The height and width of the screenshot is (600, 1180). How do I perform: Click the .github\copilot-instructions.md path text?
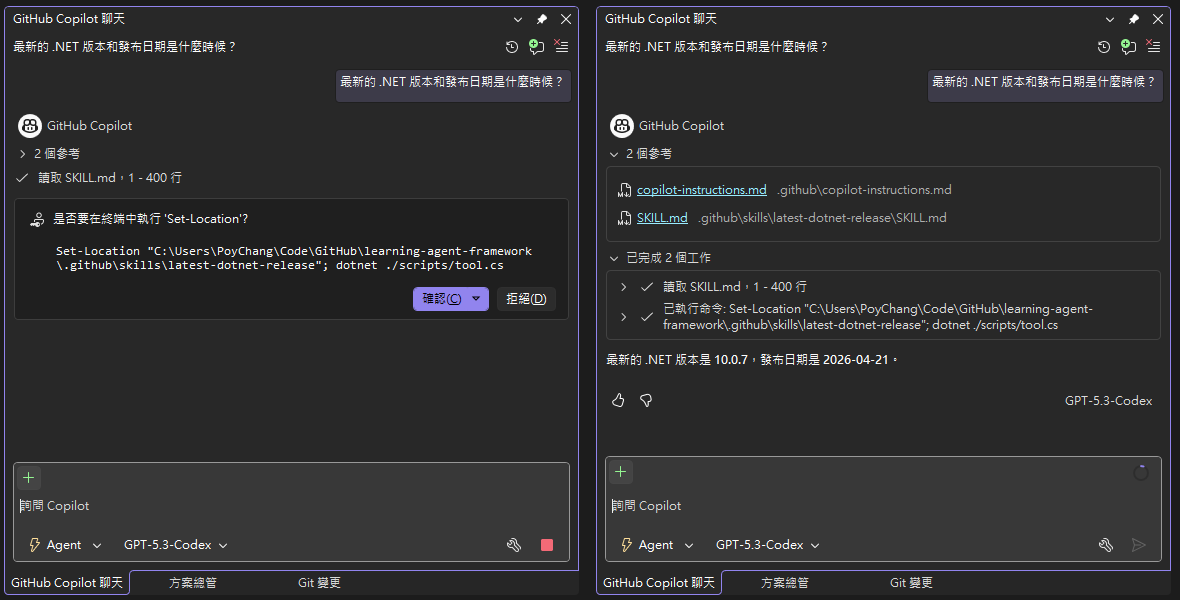point(865,190)
